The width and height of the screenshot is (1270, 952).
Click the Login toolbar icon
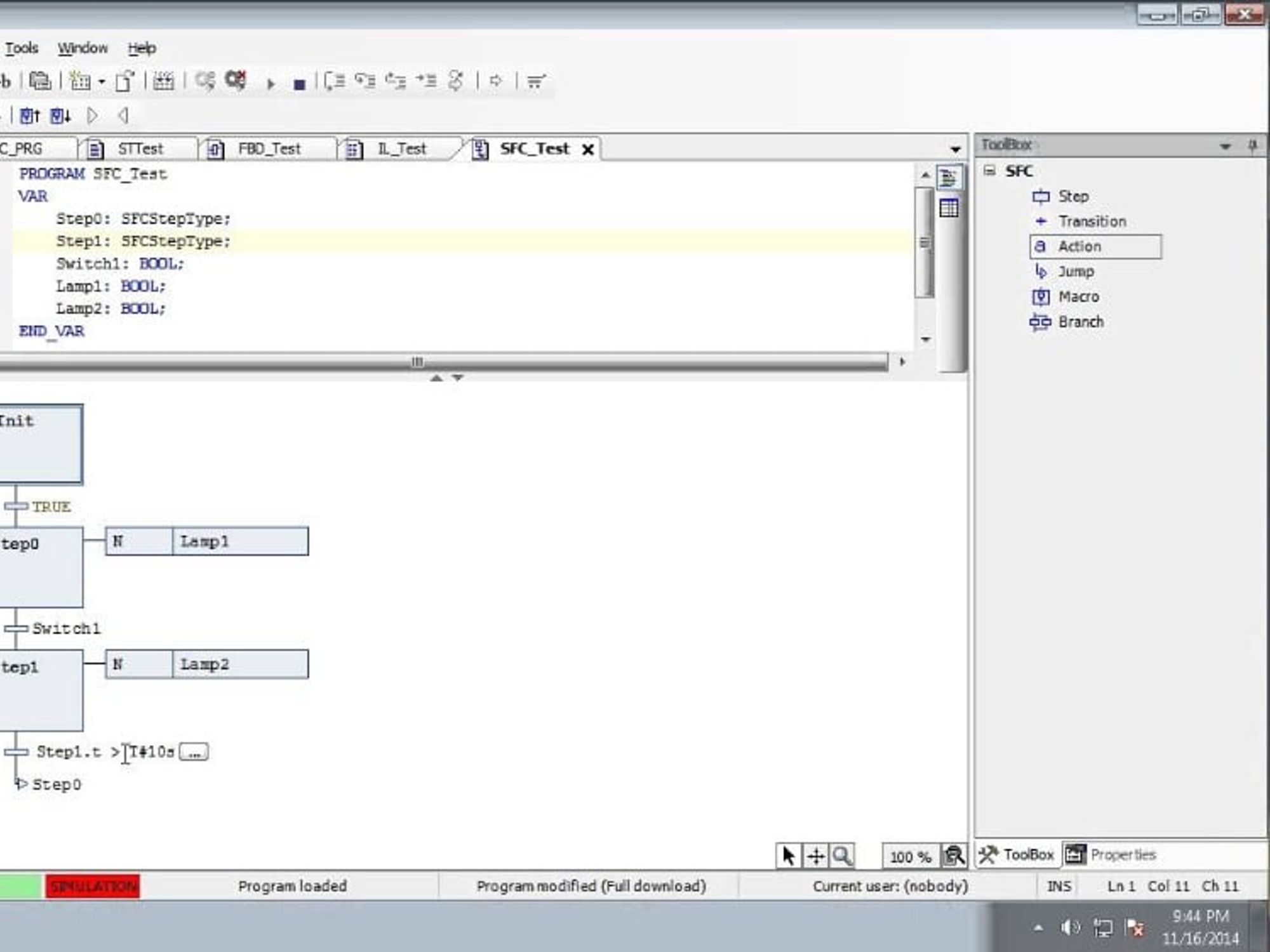point(205,81)
